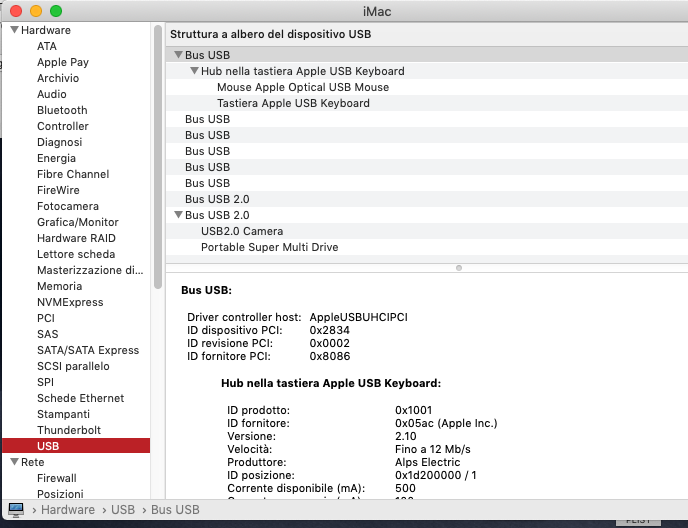Click the split pane divider handle dot
This screenshot has height=528, width=688.
pos(459,268)
